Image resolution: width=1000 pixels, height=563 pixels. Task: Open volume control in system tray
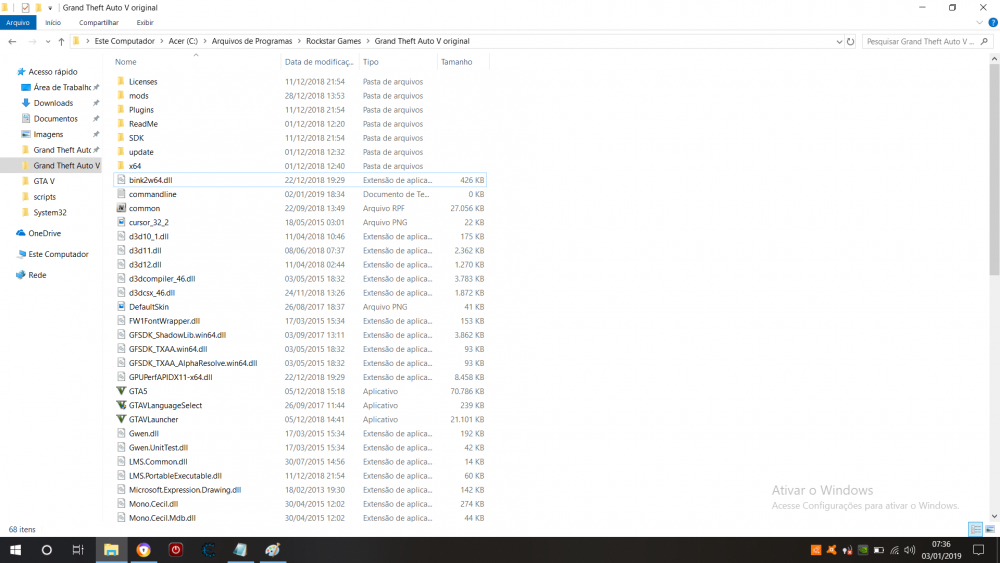pos(909,550)
